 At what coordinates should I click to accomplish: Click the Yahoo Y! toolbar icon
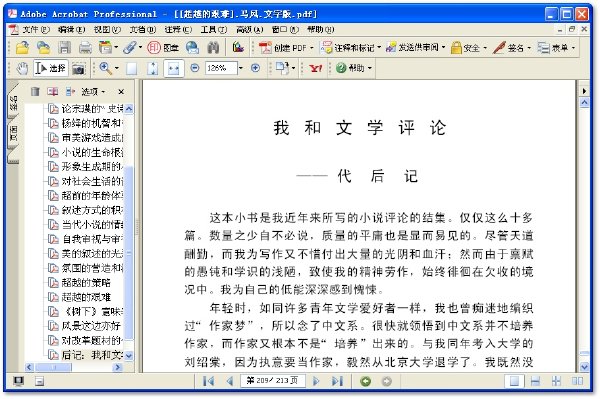coord(316,68)
